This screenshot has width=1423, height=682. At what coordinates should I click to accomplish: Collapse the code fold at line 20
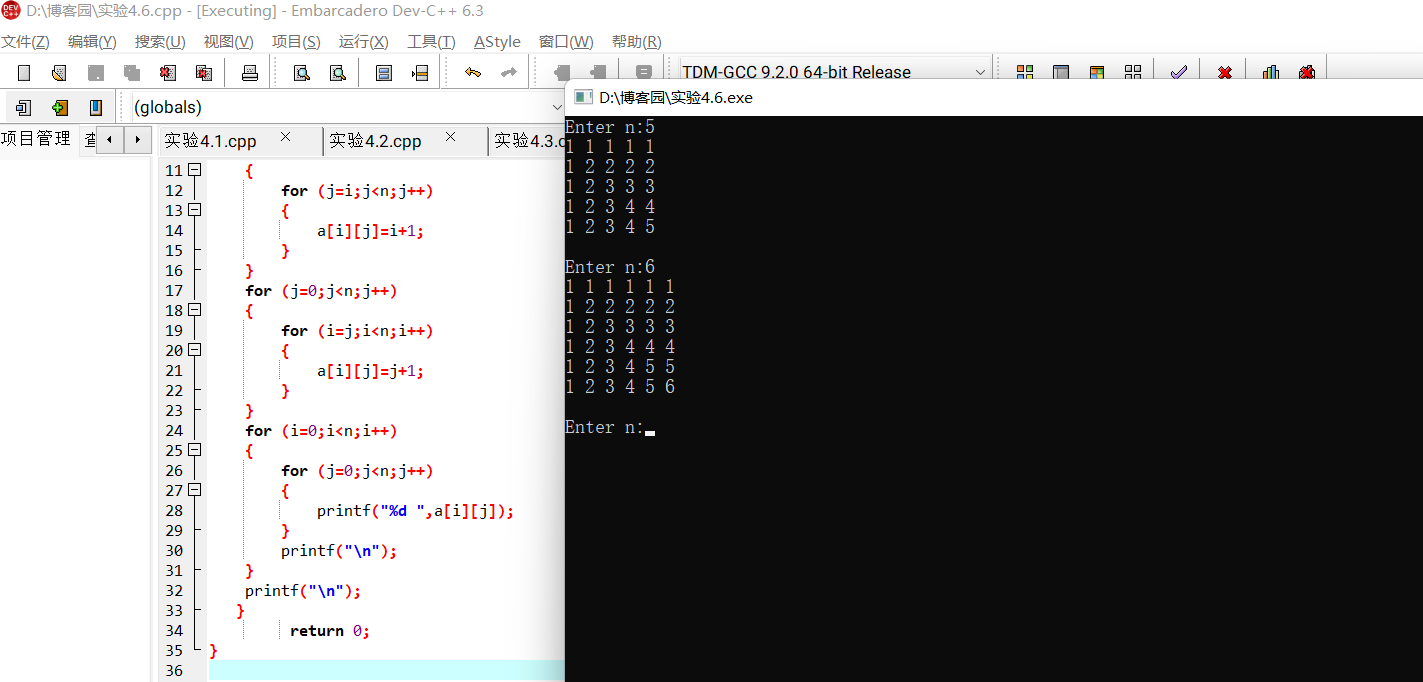click(194, 350)
